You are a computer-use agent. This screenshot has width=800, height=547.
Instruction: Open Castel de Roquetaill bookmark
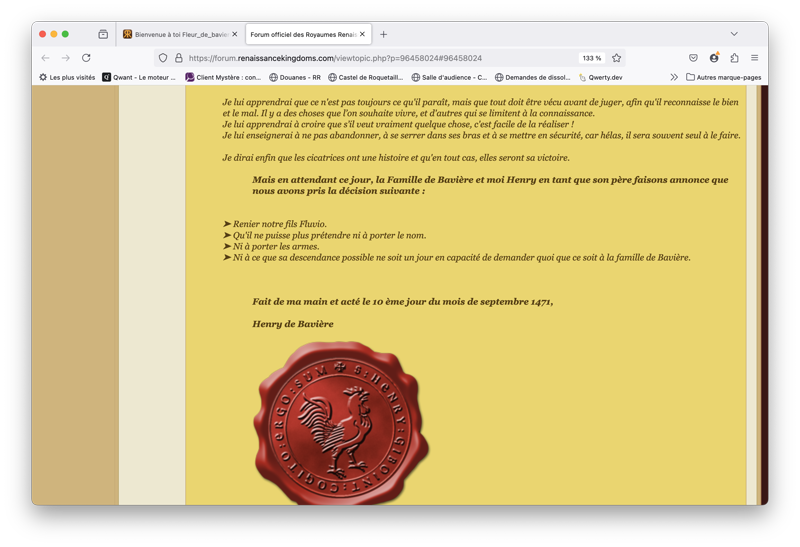[366, 78]
